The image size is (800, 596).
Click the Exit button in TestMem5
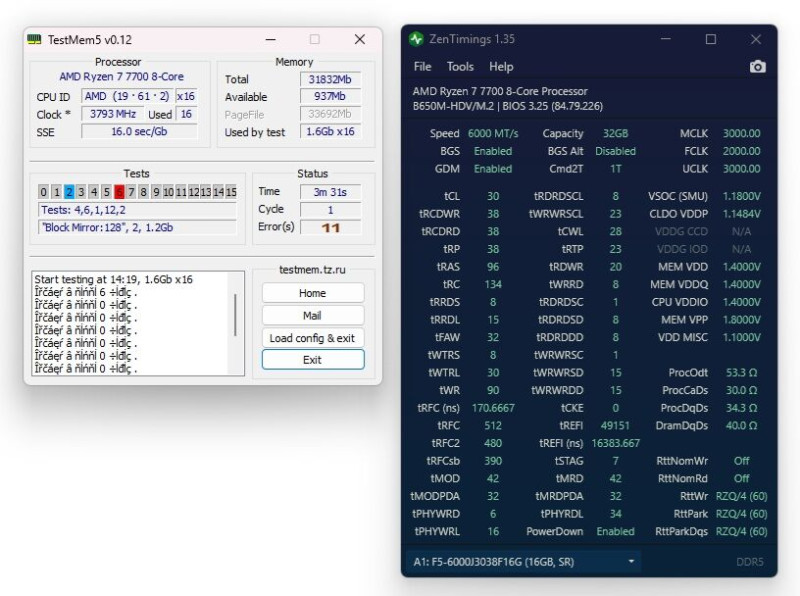[313, 360]
